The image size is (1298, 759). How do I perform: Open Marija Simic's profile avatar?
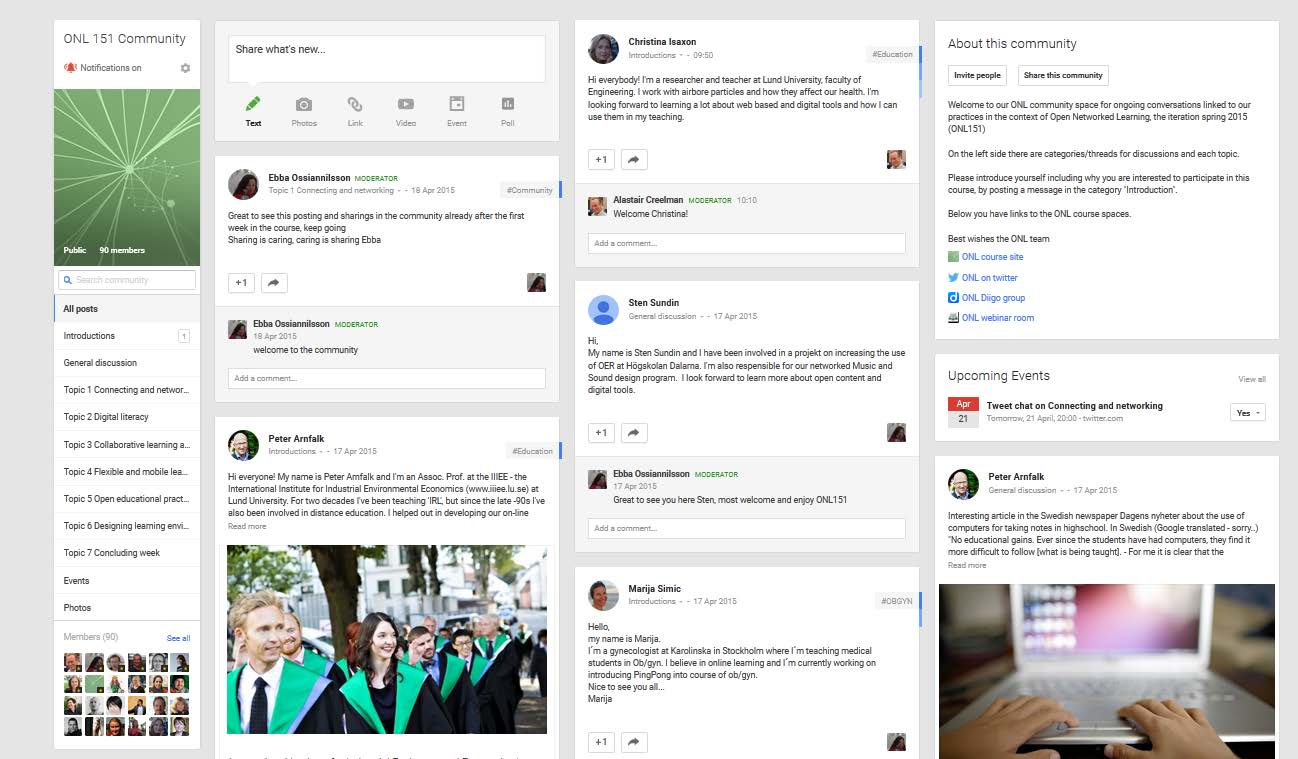(603, 595)
